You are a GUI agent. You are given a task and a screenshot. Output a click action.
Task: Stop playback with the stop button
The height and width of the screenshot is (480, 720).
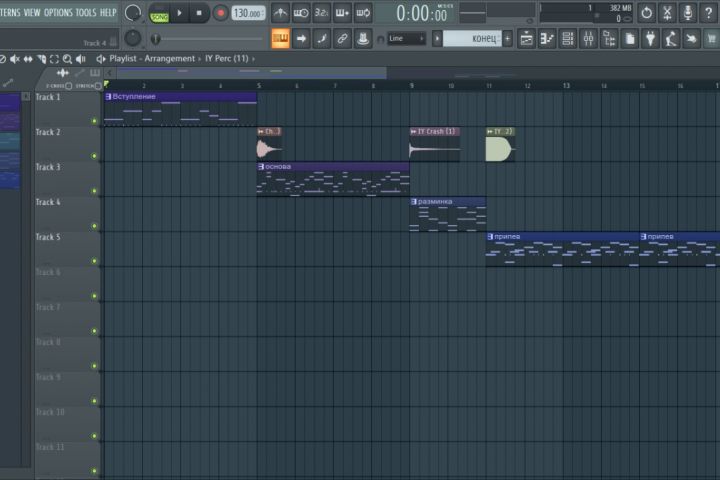tap(199, 13)
